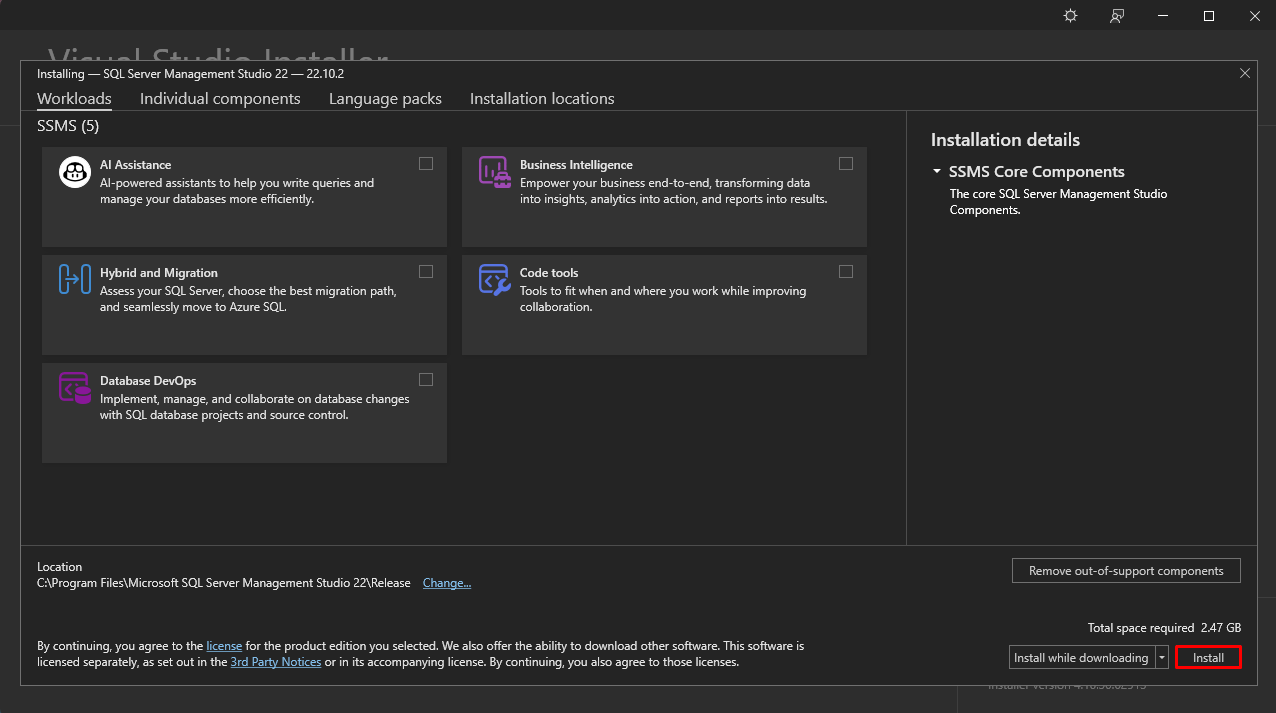This screenshot has width=1276, height=713.
Task: Close the SSMS installing dialog
Action: click(x=1245, y=73)
